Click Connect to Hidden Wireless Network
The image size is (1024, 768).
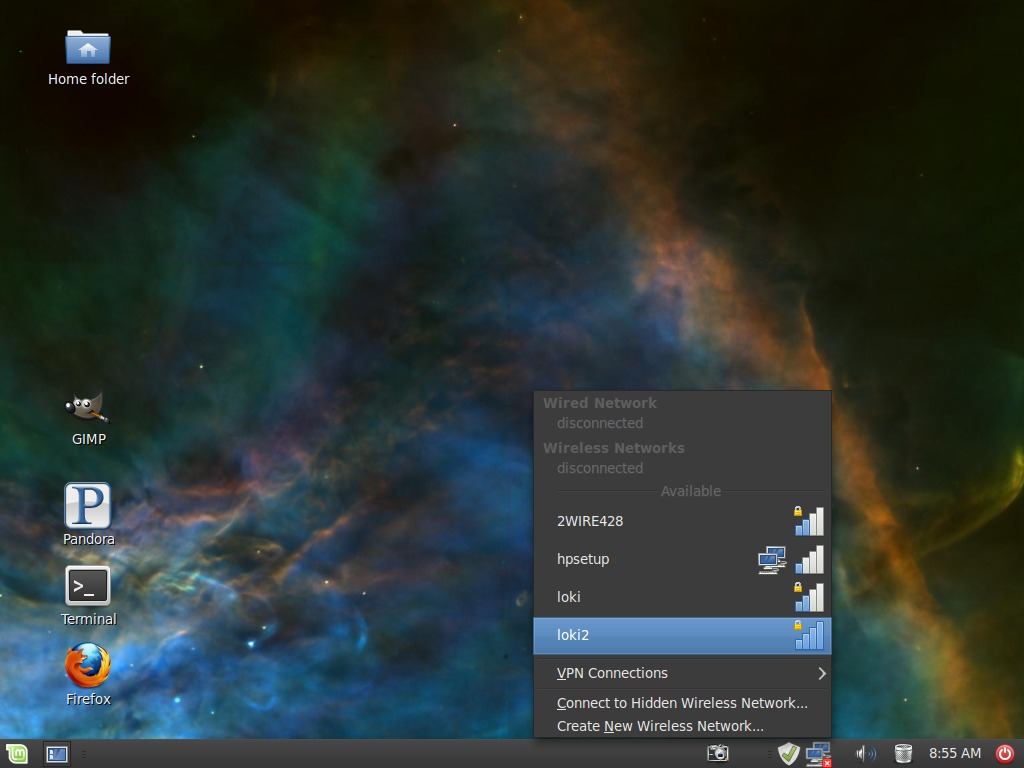pyautogui.click(x=682, y=703)
